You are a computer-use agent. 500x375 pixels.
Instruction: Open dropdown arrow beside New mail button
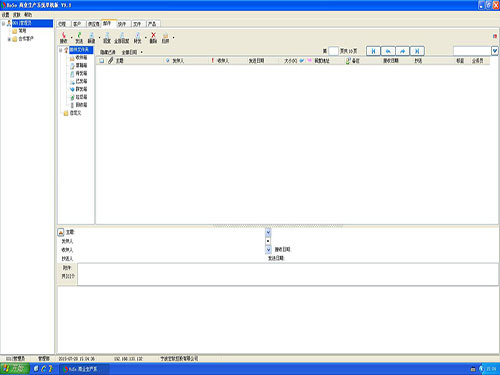[99, 37]
